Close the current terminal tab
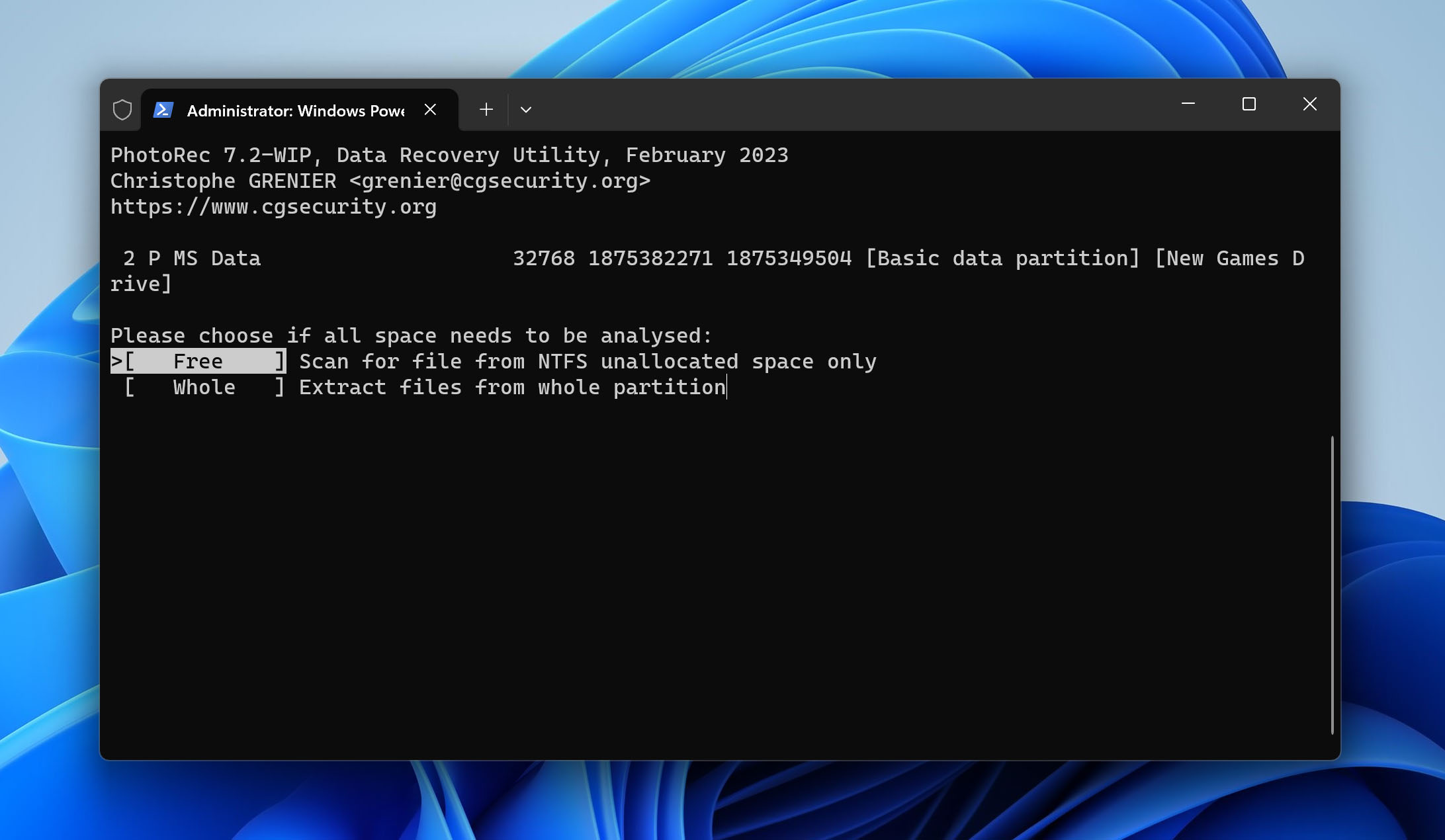This screenshot has width=1445, height=840. pyautogui.click(x=430, y=109)
